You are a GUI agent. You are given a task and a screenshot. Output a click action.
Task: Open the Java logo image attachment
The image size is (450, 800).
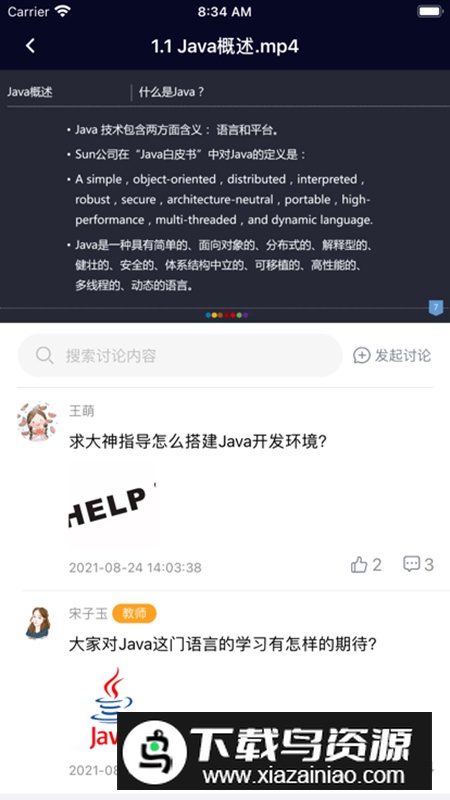[112, 709]
